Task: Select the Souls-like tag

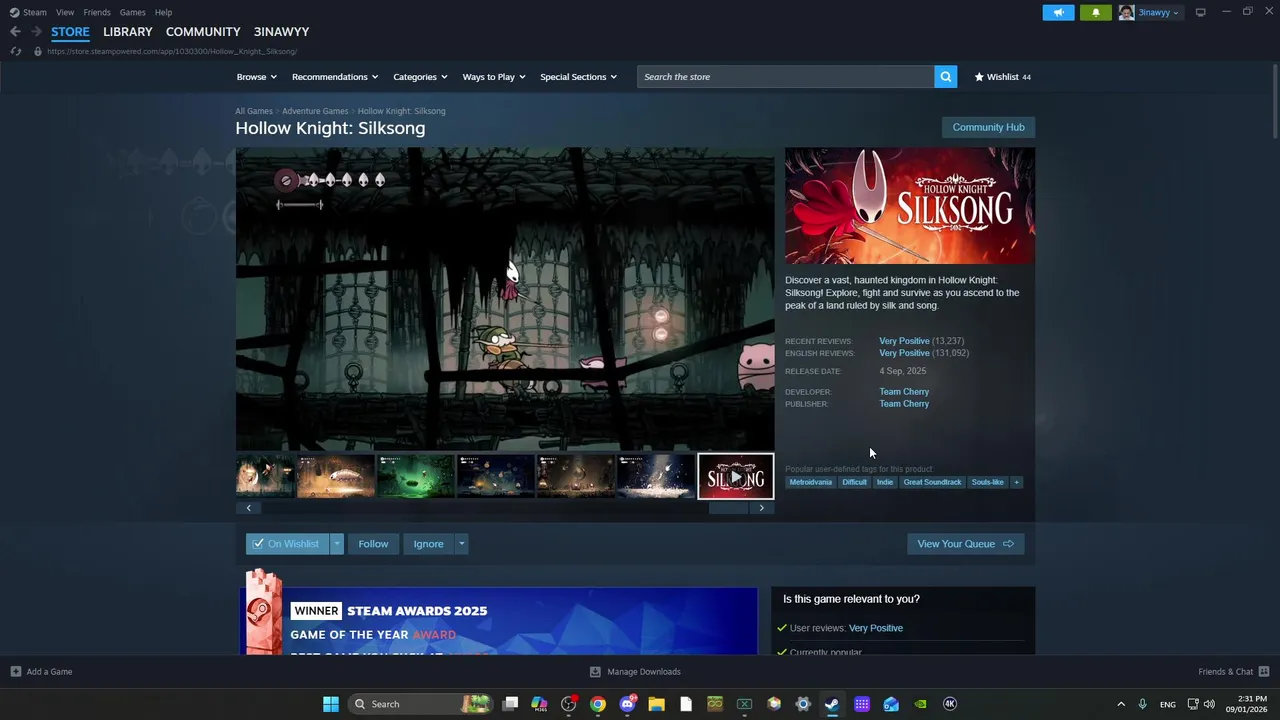Action: pyautogui.click(x=987, y=482)
